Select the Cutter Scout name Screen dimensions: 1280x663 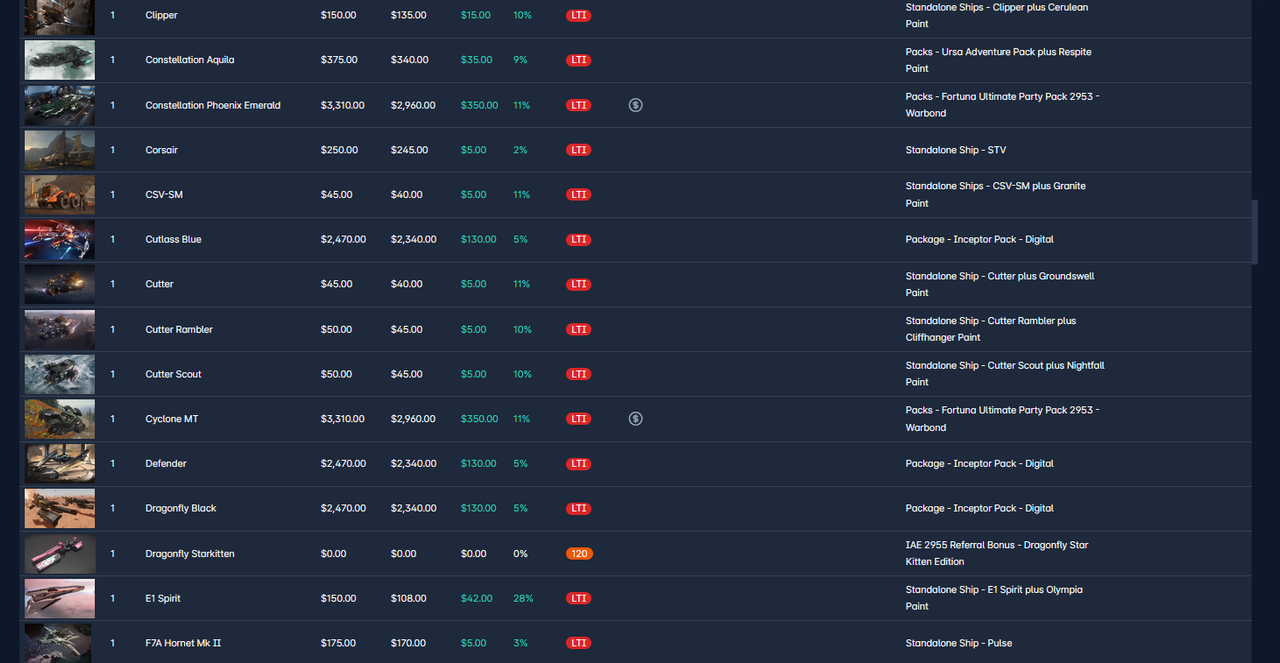coord(173,374)
